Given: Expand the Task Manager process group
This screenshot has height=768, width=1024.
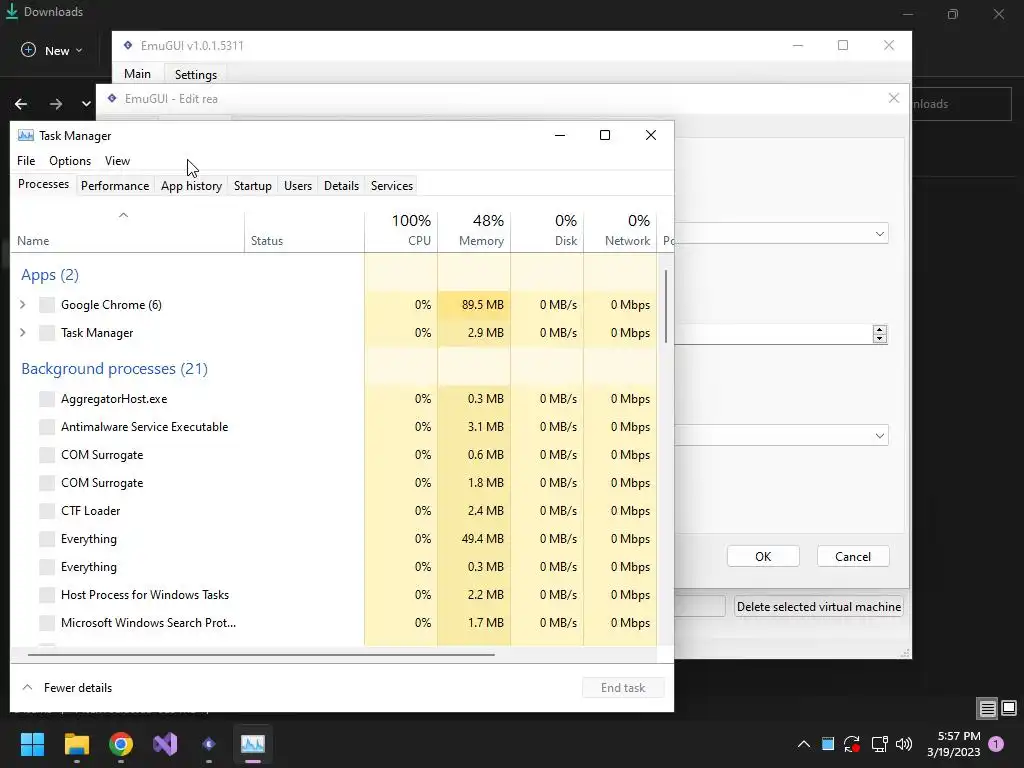Looking at the screenshot, I should pyautogui.click(x=23, y=333).
